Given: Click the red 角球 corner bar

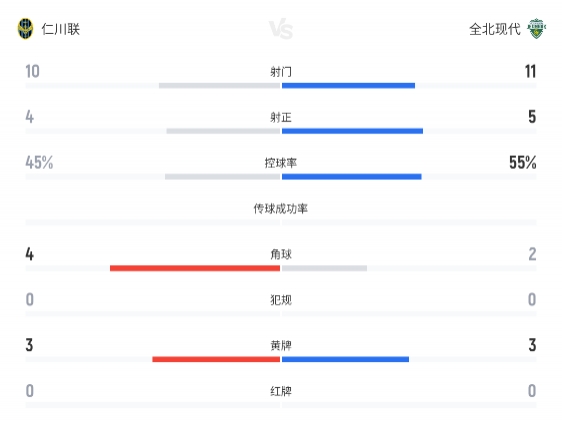Looking at the screenshot, I should click(195, 268).
